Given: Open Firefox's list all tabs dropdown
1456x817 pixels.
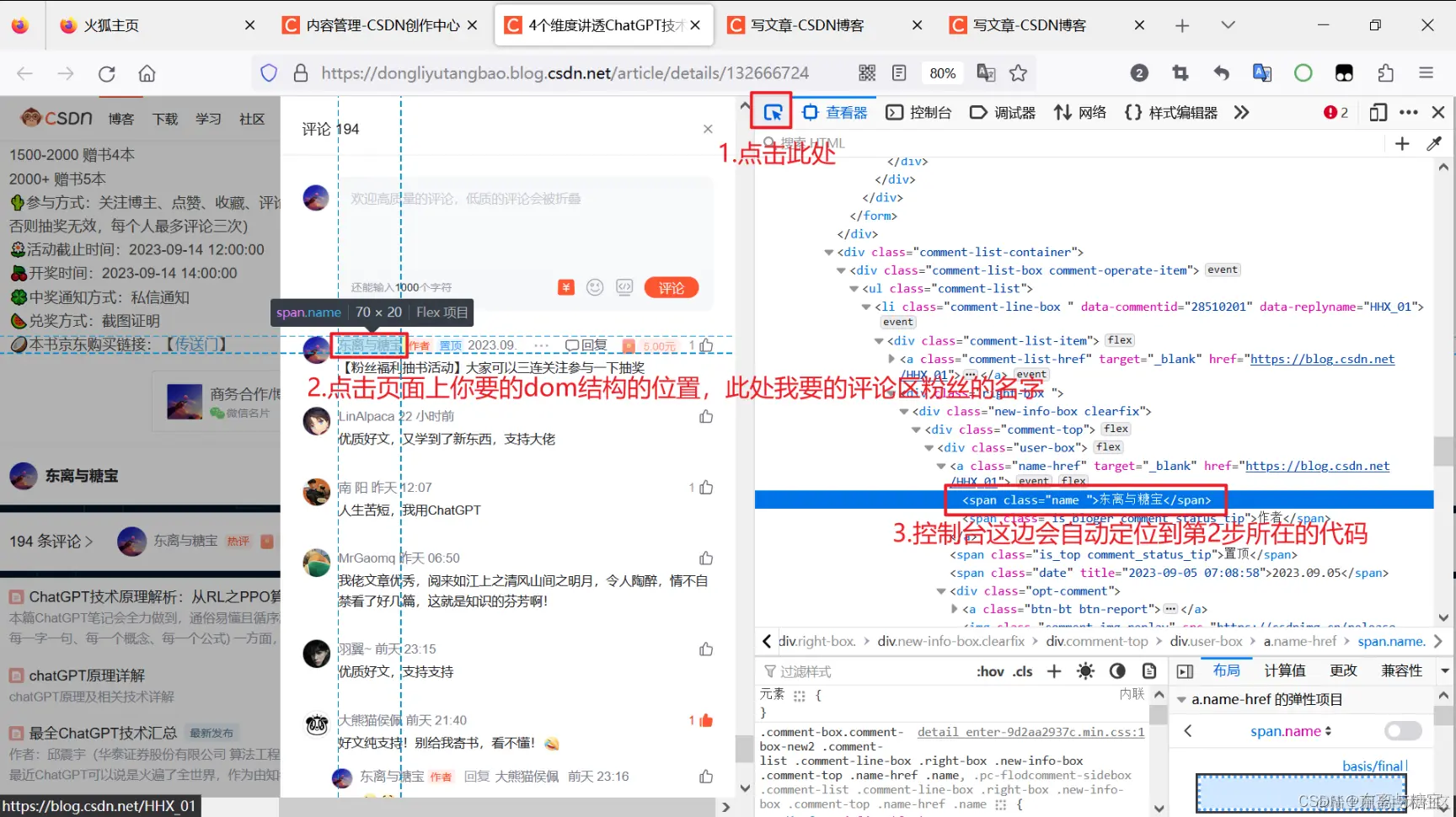Looking at the screenshot, I should point(1228,25).
